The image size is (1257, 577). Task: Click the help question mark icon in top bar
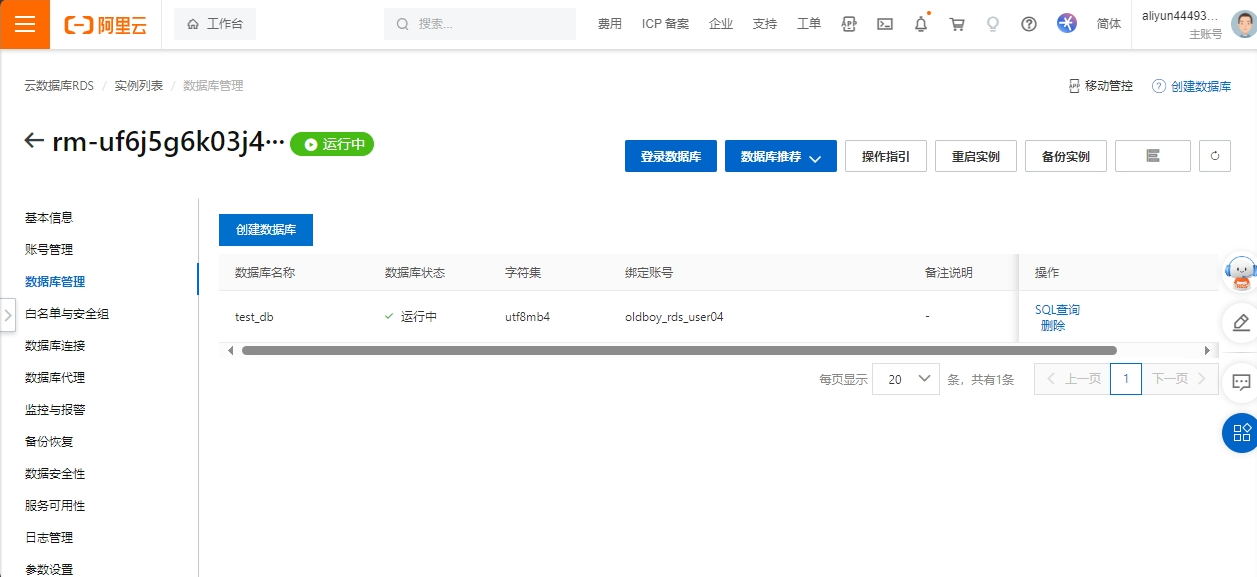(1029, 24)
